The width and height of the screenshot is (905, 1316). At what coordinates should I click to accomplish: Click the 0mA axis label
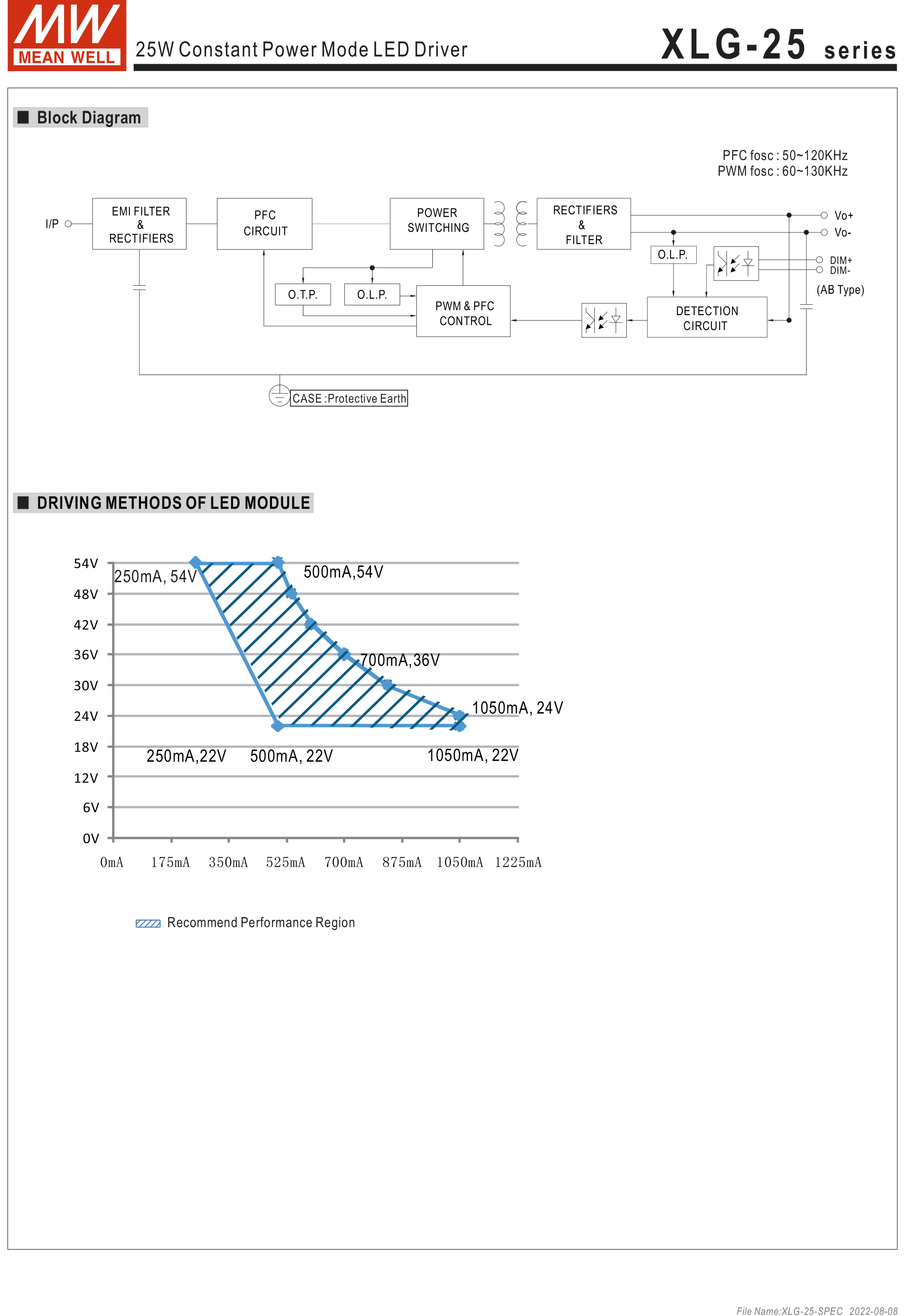pos(112,863)
